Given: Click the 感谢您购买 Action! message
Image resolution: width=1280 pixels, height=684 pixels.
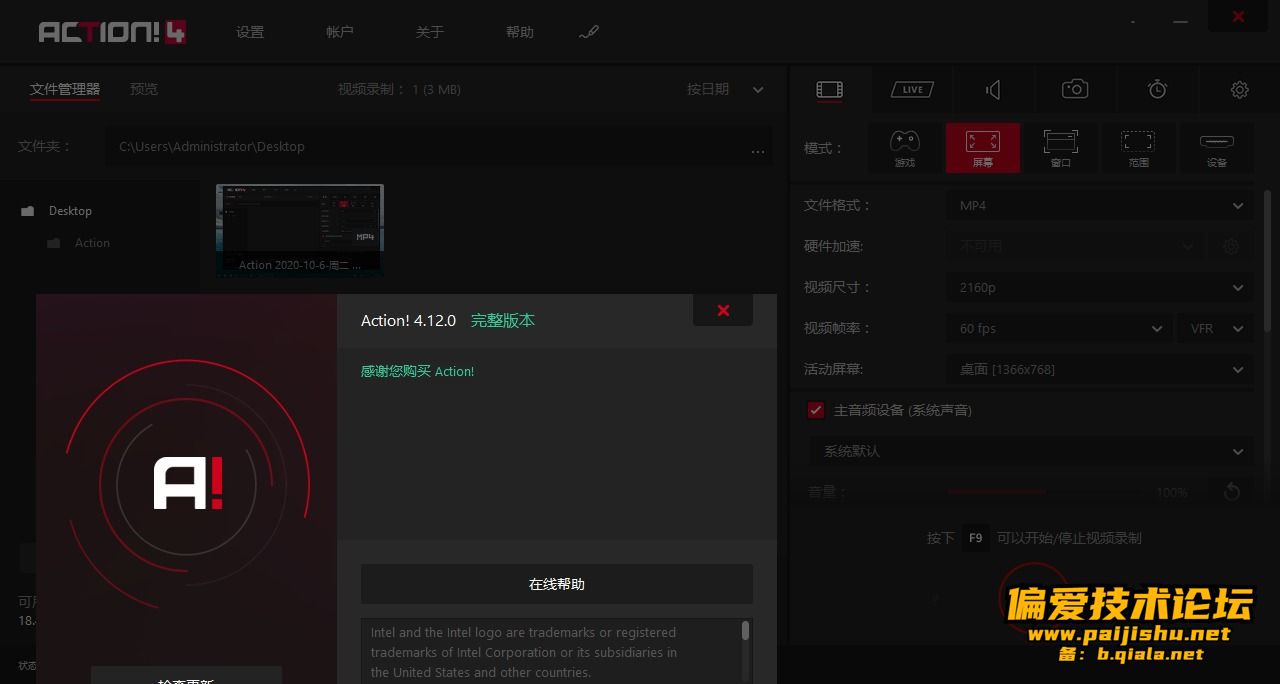Looking at the screenshot, I should [417, 371].
